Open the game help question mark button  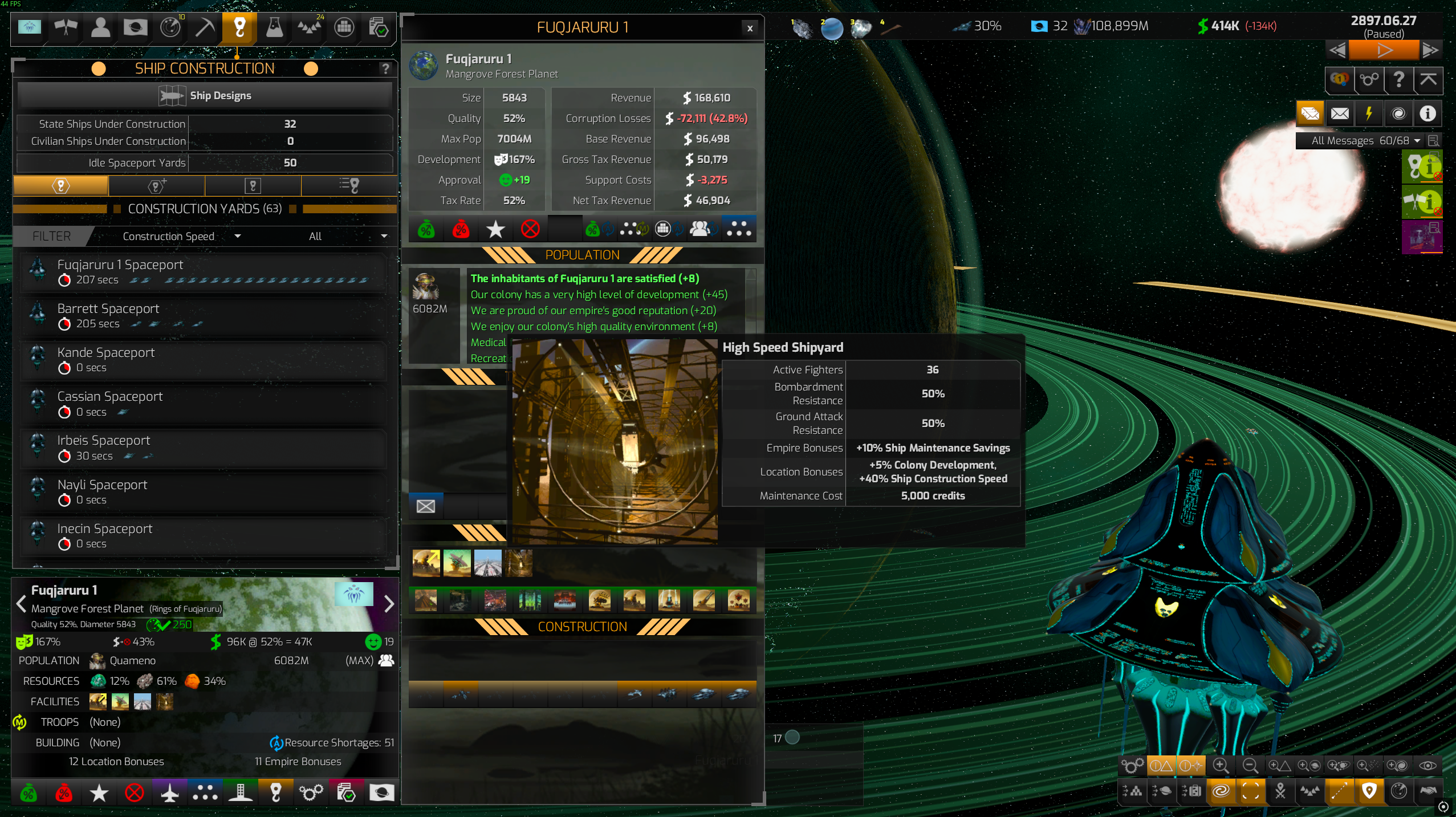[x=1398, y=80]
